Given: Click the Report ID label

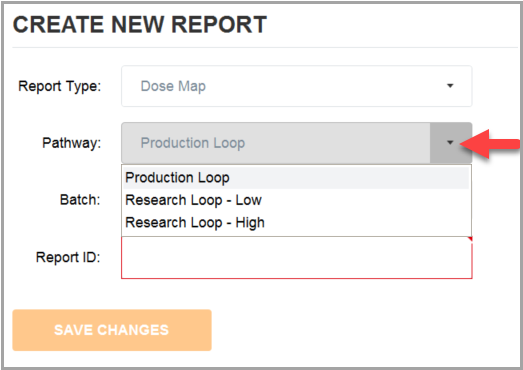Looking at the screenshot, I should pyautogui.click(x=68, y=257).
